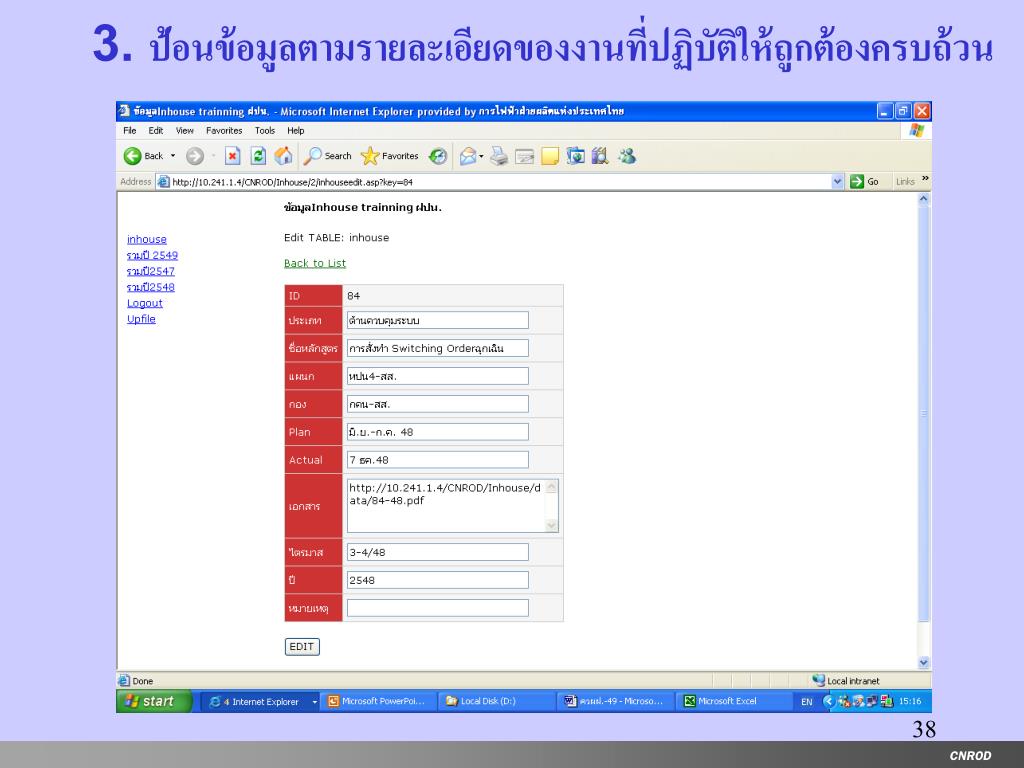Switch to Microsoft PowerPoint taskbar item

tap(377, 701)
